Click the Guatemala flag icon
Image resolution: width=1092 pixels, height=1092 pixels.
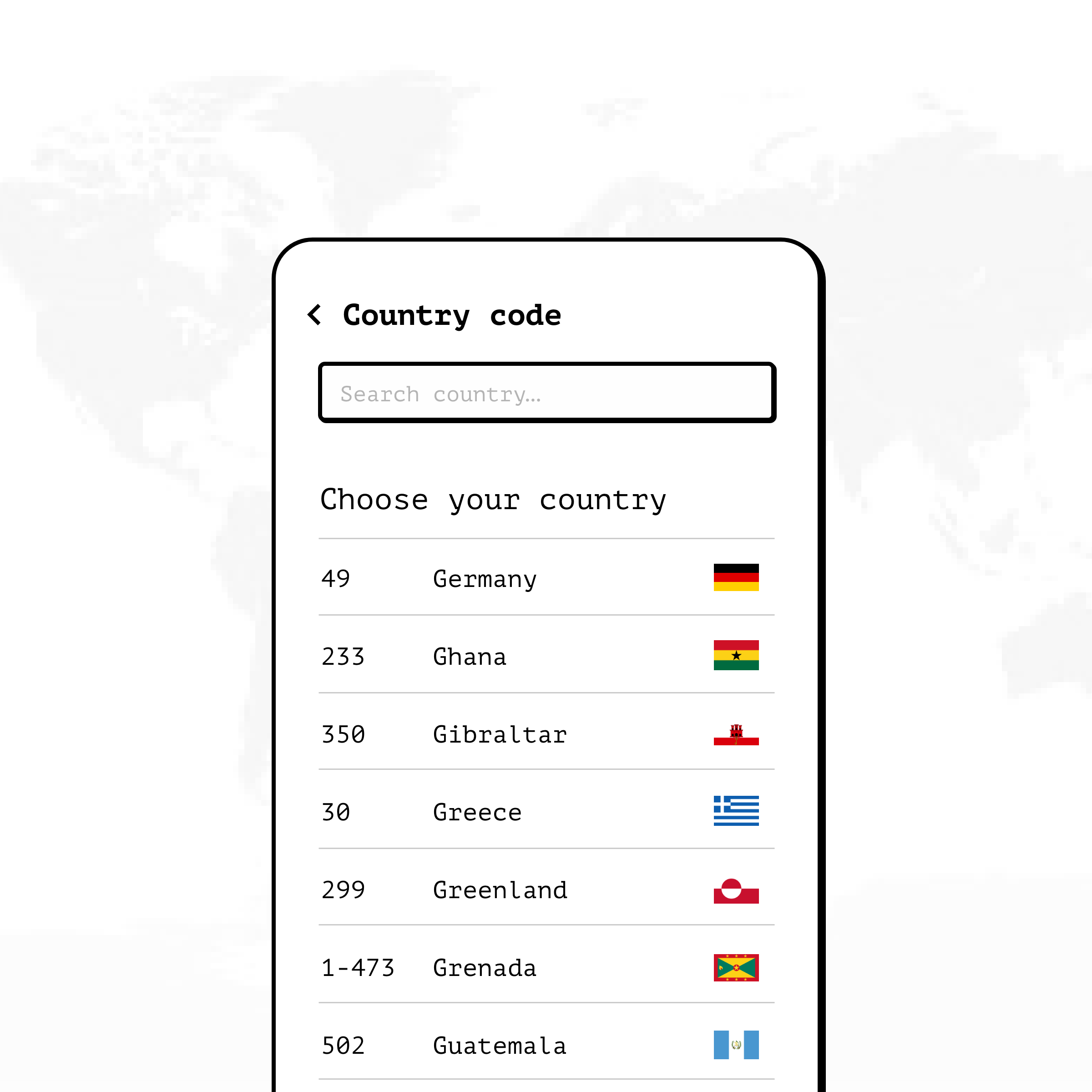pyautogui.click(x=736, y=1045)
